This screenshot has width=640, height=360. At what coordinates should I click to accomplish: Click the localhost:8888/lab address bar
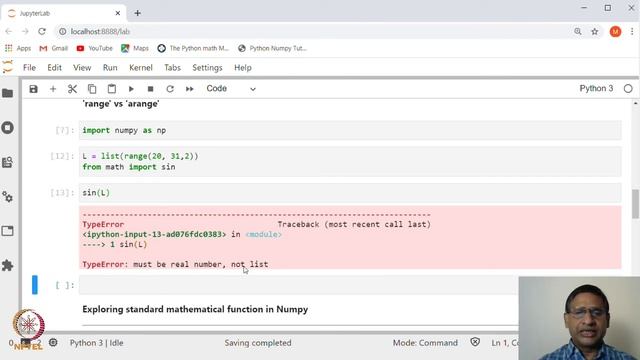coord(312,31)
